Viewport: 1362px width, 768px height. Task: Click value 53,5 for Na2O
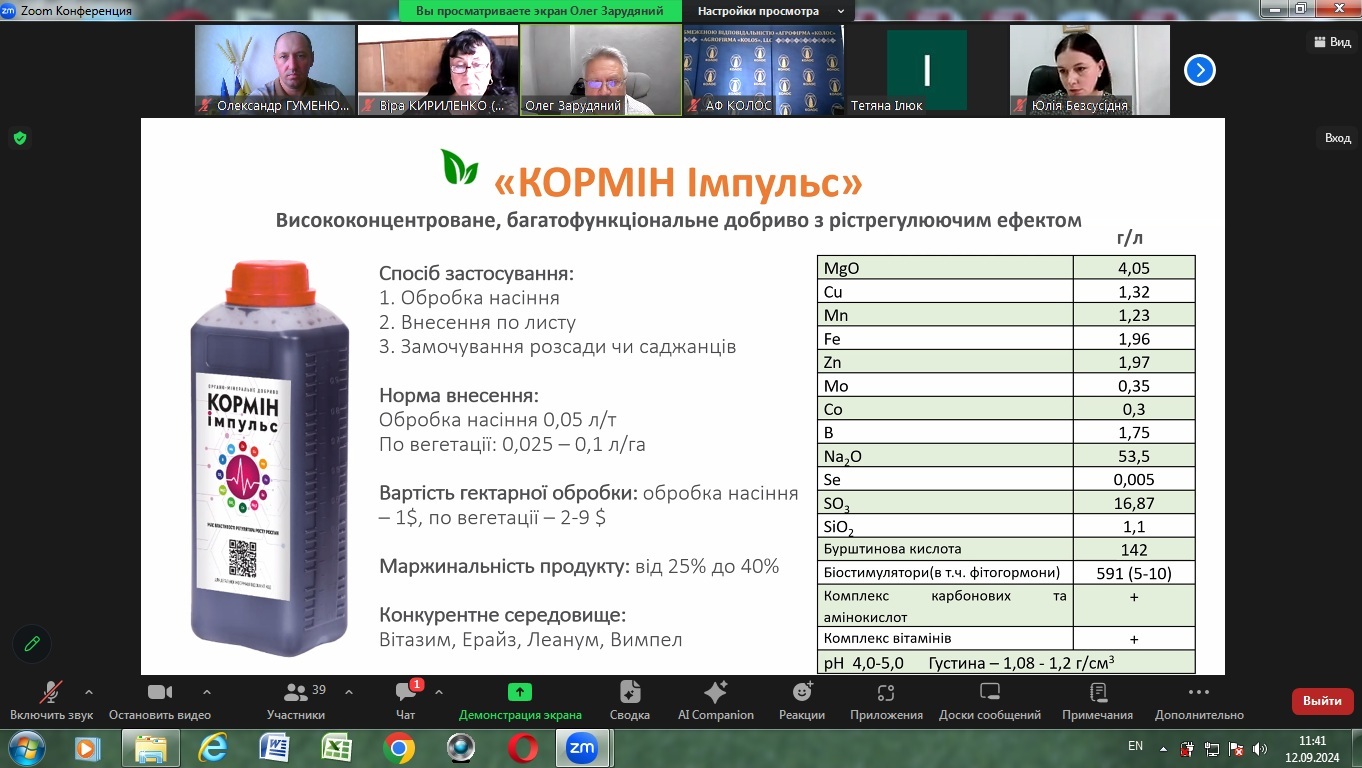tap(1133, 456)
